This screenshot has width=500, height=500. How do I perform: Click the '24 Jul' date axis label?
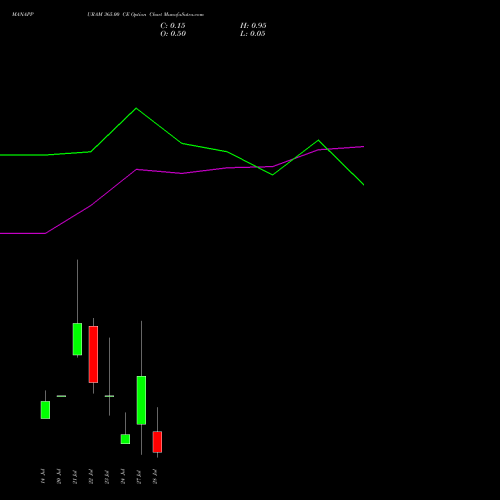[123, 476]
